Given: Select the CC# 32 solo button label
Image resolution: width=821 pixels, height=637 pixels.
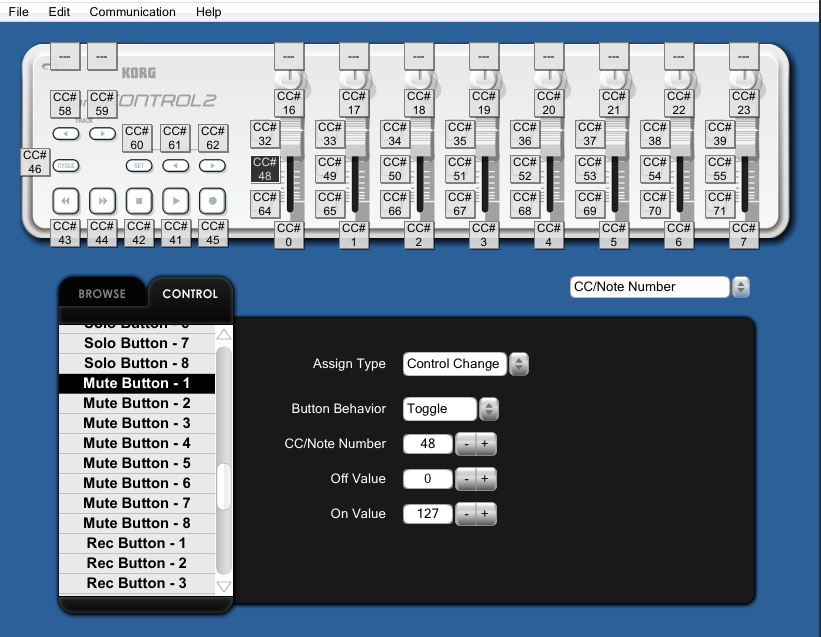Looking at the screenshot, I should click(265, 134).
